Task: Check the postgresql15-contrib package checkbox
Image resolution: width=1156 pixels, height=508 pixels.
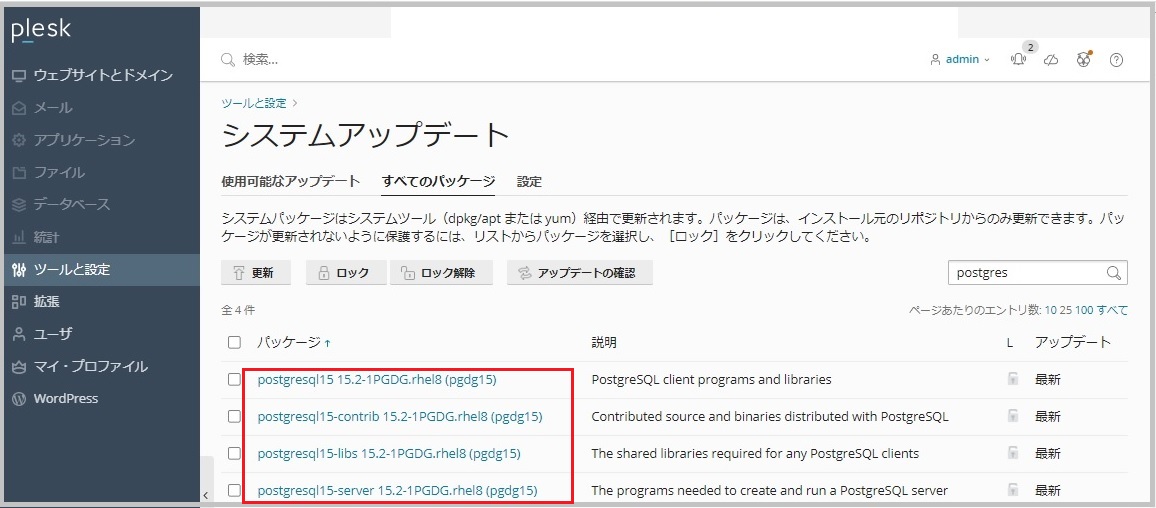Action: point(234,416)
